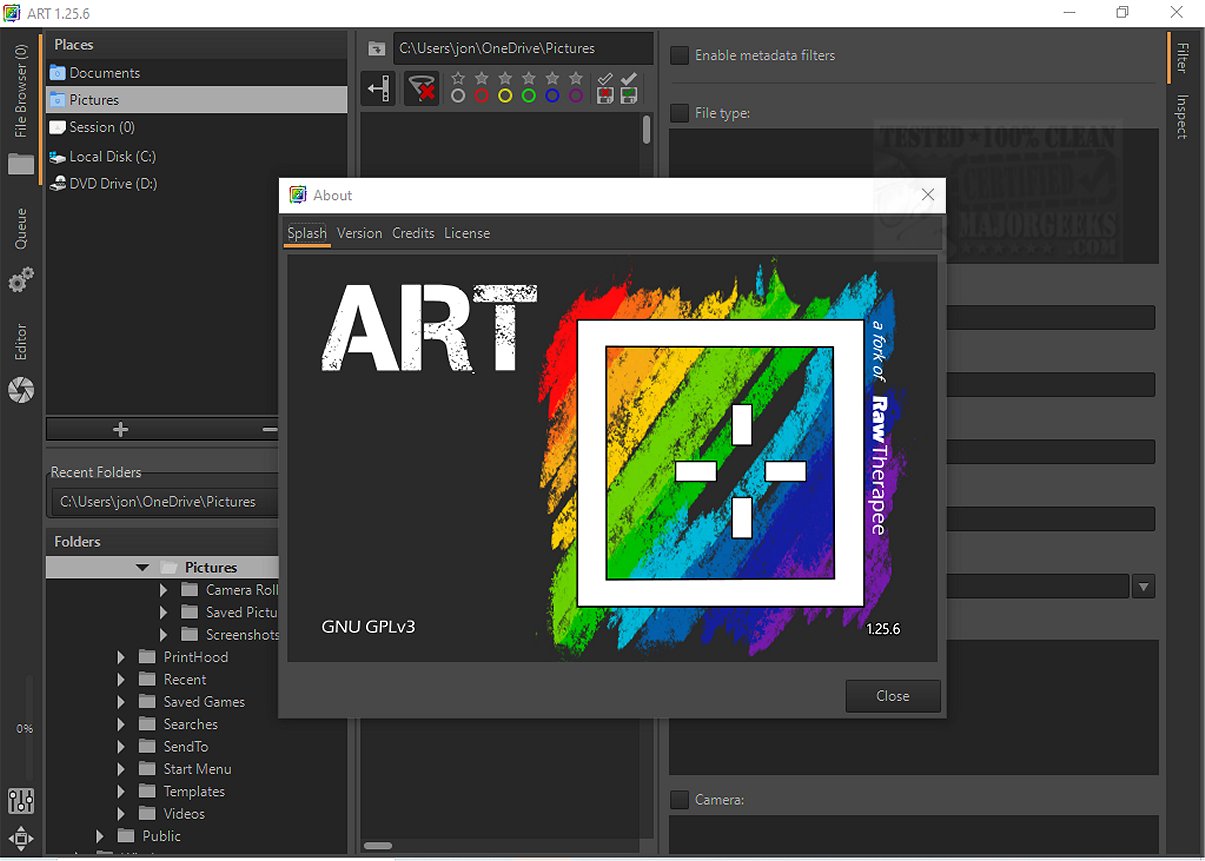Click the browse path folder icon
1205x861 pixels.
(376, 48)
